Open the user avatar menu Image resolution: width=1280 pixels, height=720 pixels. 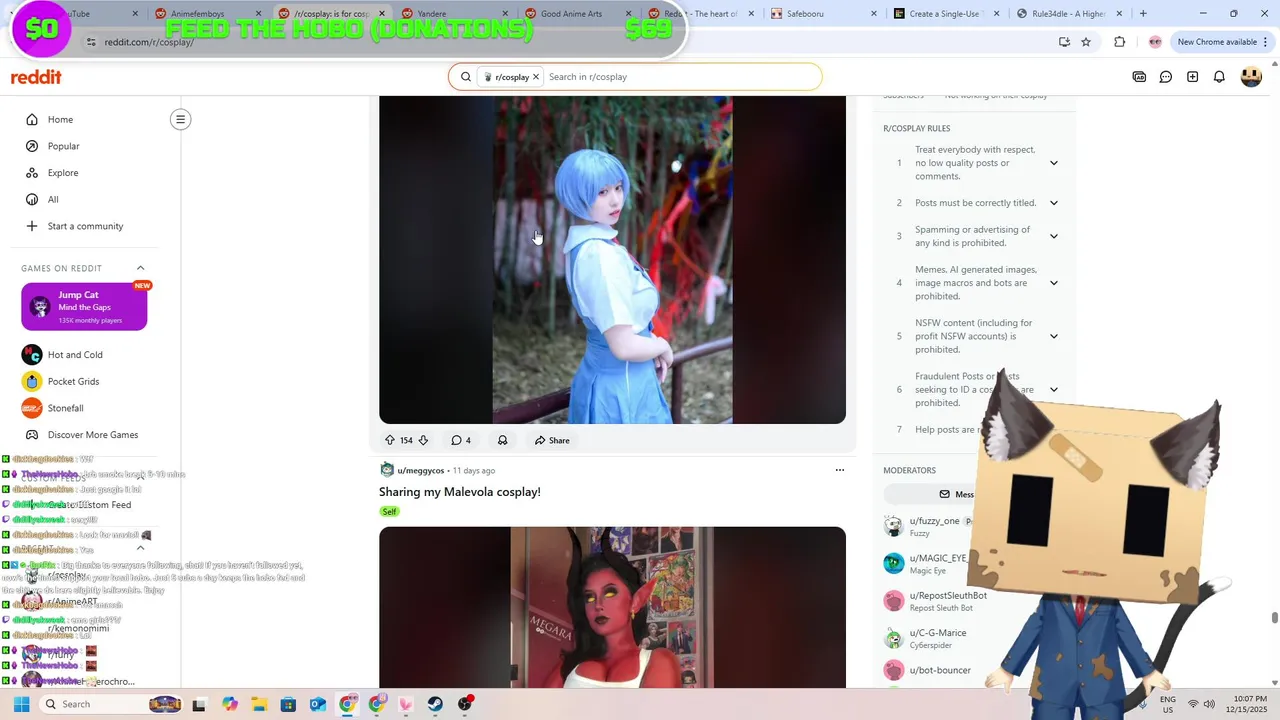(1251, 77)
